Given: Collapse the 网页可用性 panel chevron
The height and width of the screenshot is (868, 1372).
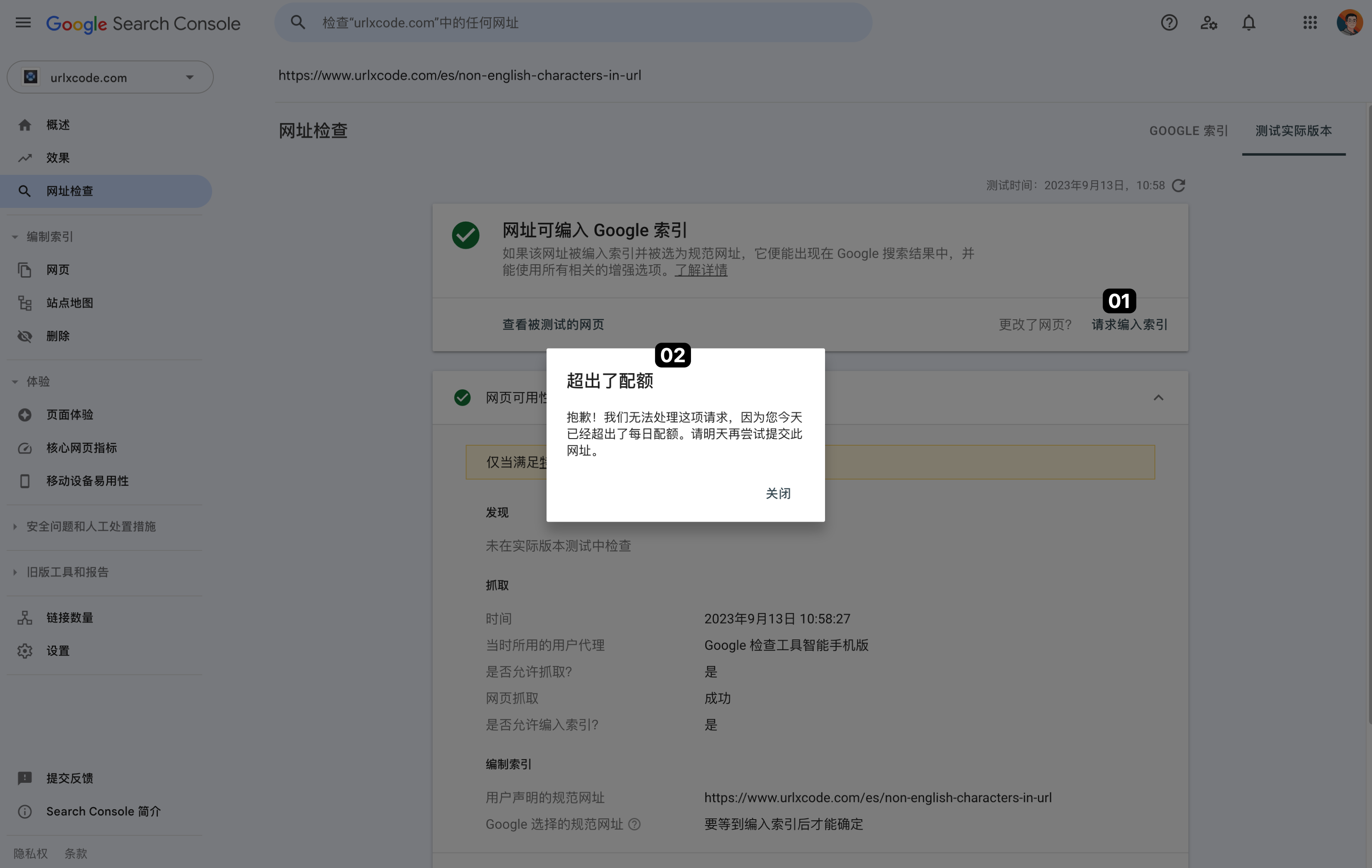Looking at the screenshot, I should (x=1158, y=398).
